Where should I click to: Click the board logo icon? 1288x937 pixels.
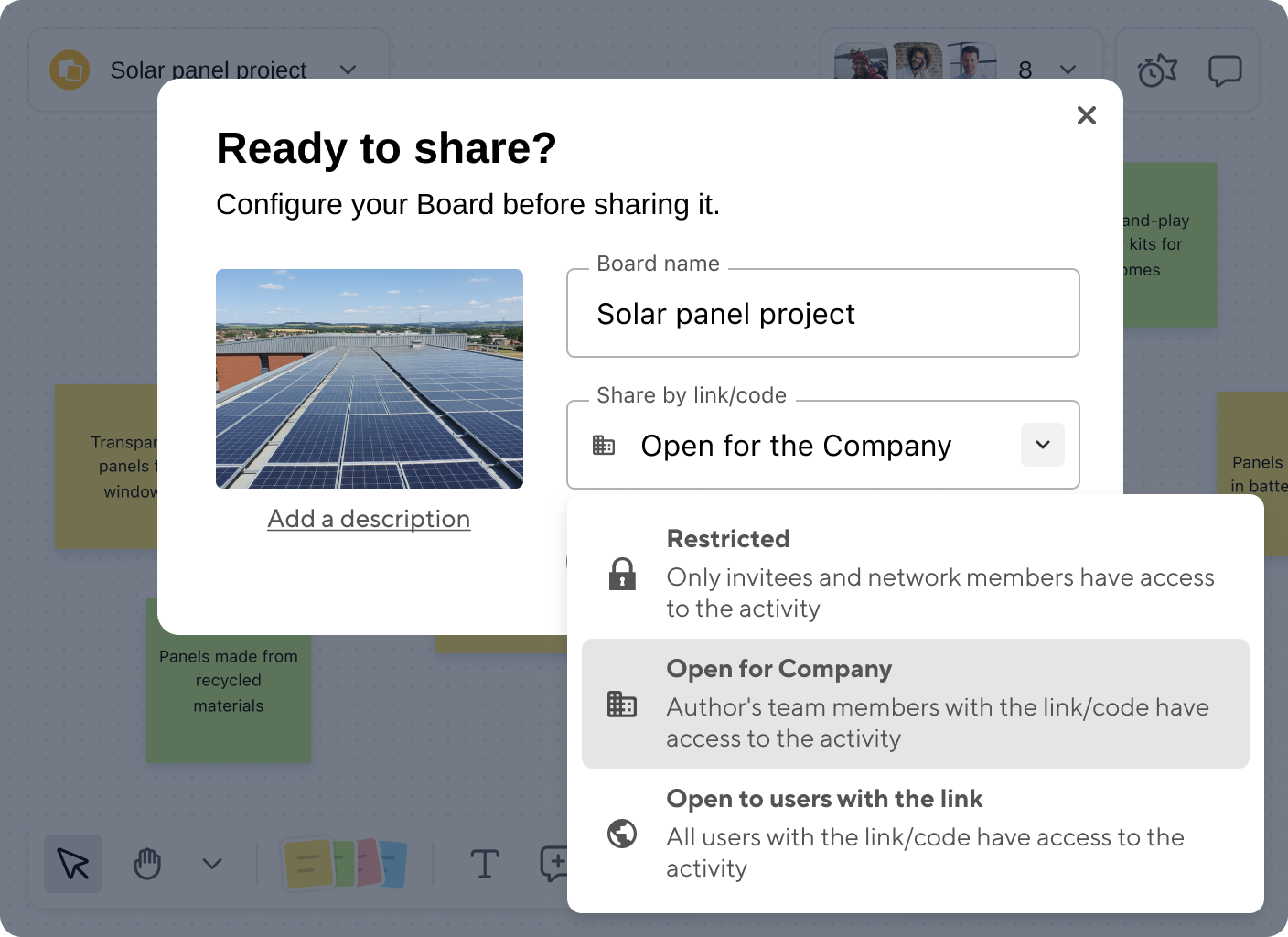tap(70, 70)
